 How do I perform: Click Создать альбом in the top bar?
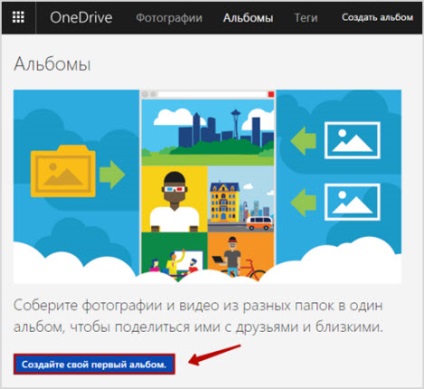(x=377, y=17)
